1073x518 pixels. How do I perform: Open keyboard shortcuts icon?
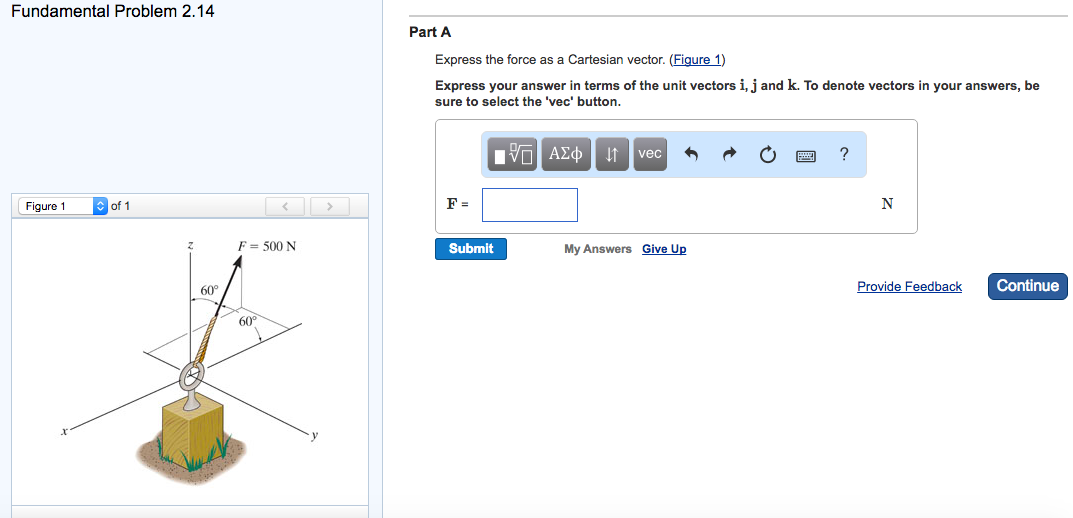(x=806, y=155)
